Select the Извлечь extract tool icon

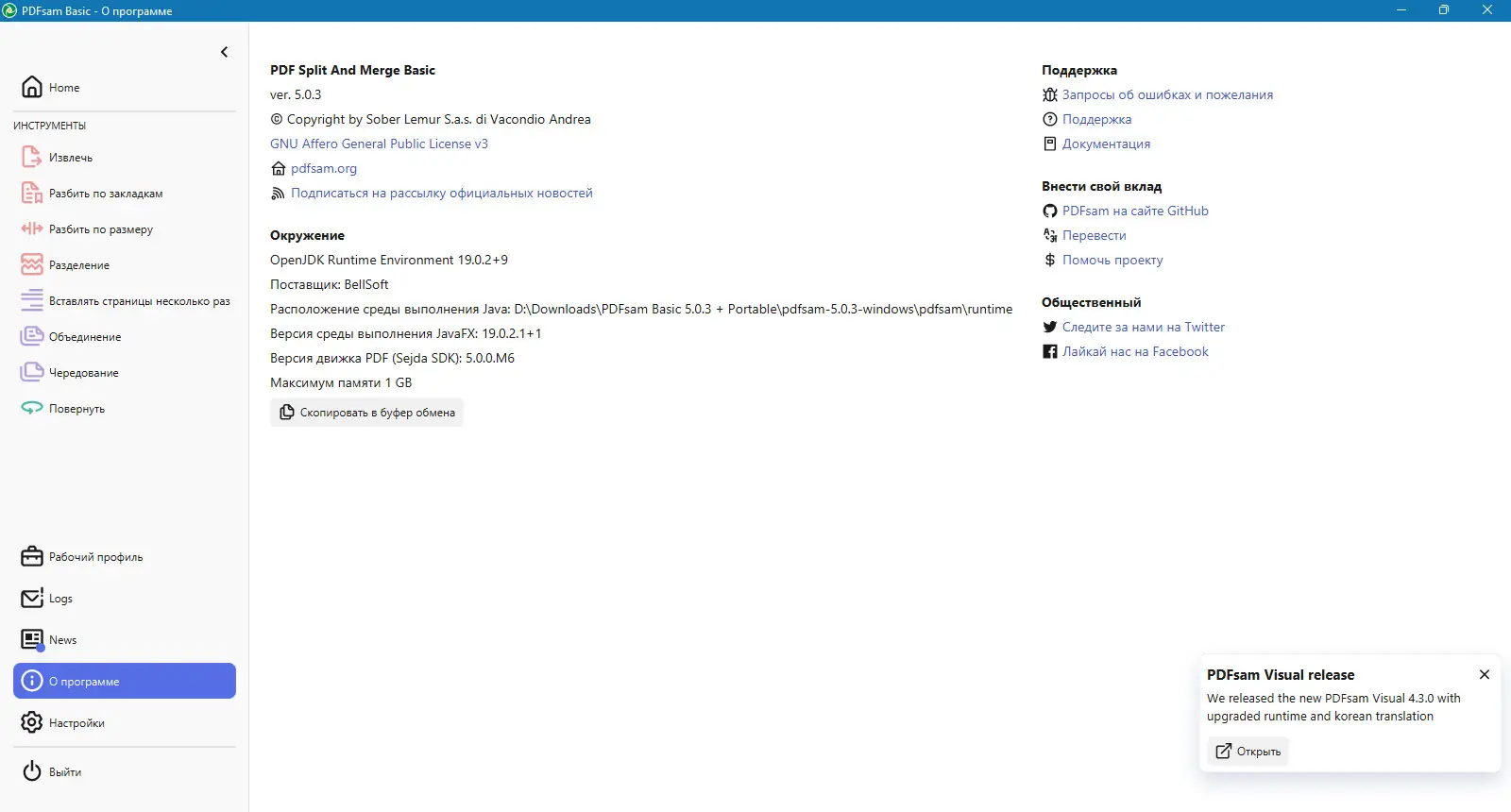[x=32, y=157]
